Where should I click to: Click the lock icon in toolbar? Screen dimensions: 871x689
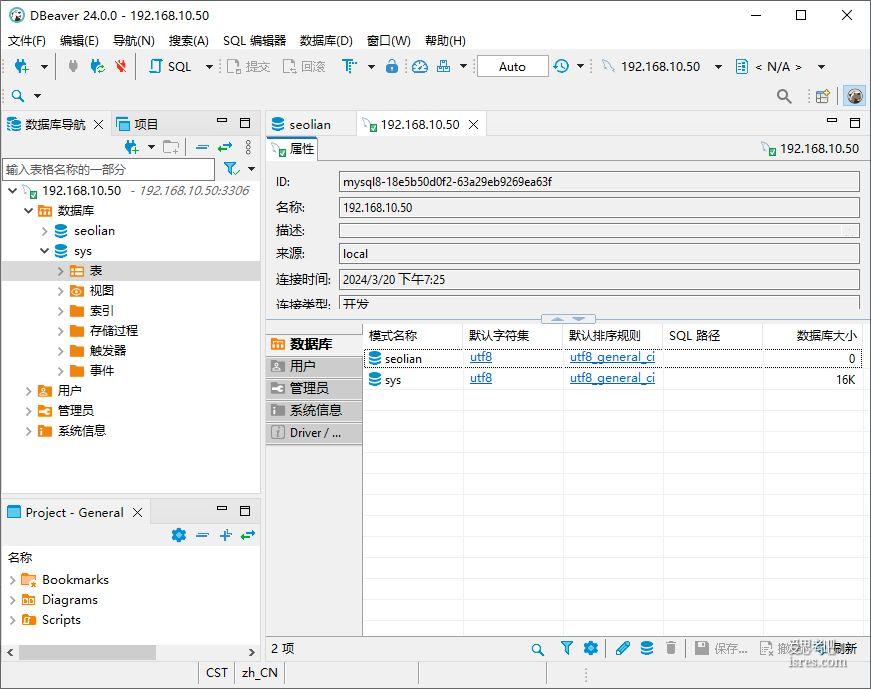click(x=392, y=67)
